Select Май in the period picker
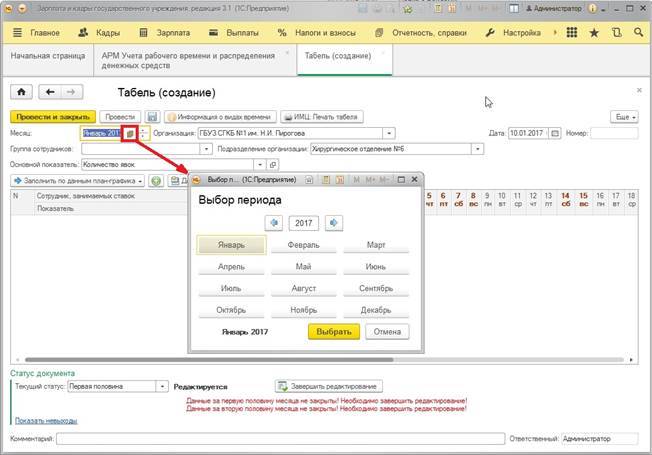 click(303, 267)
